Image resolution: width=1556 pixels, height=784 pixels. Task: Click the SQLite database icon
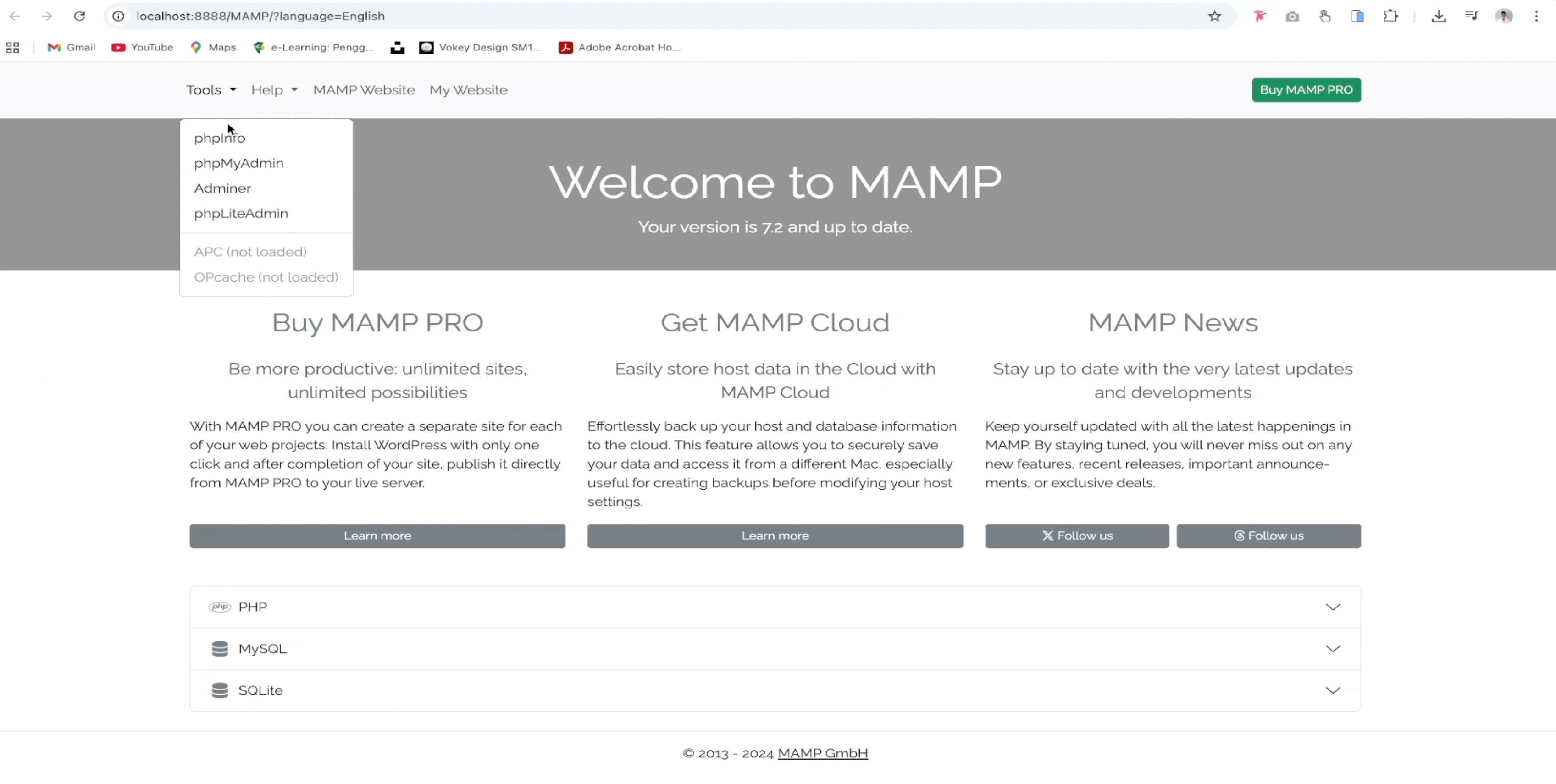[220, 690]
